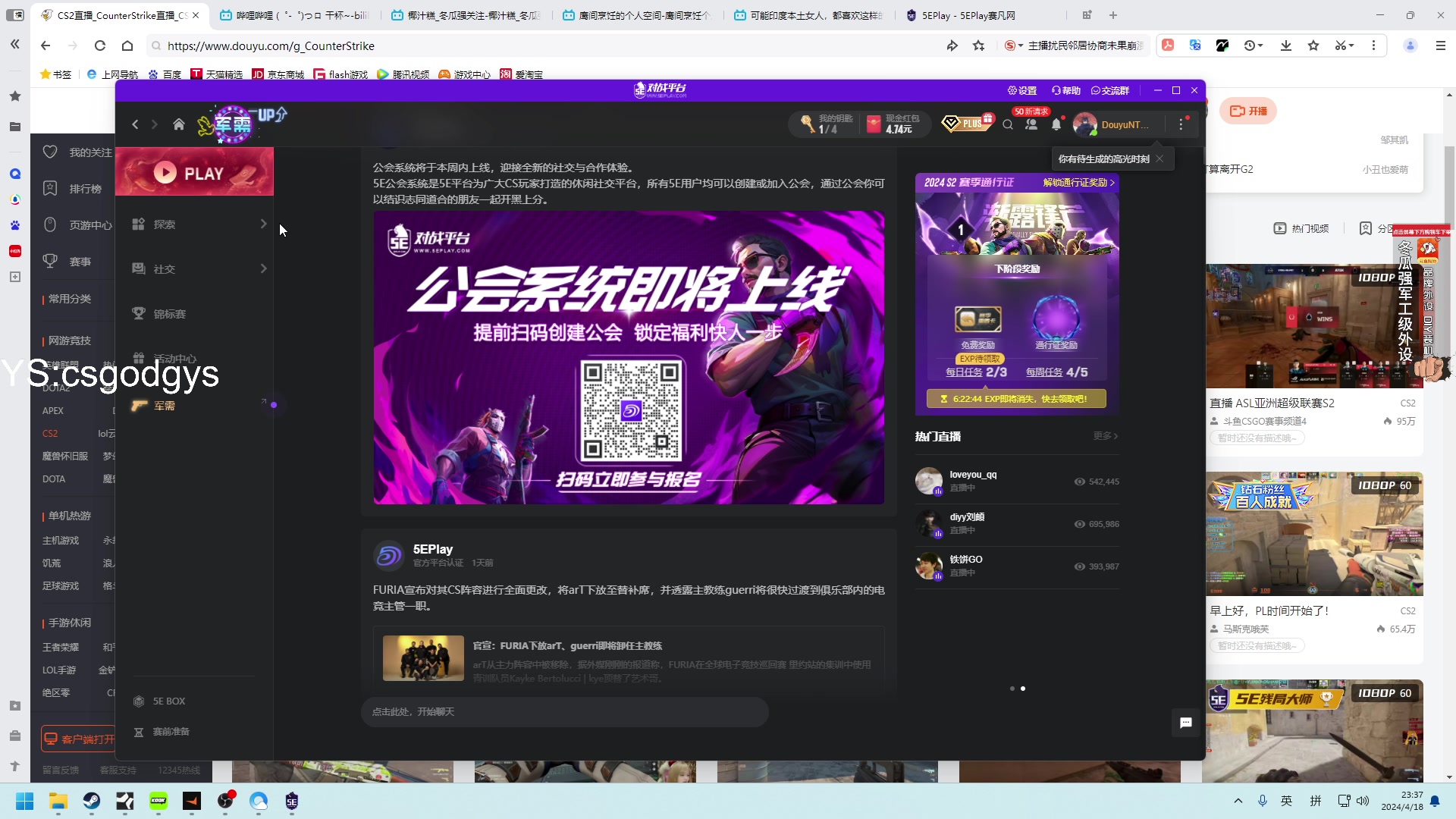1456x819 pixels.
Task: Expand the 探索 menu chevron
Action: 263,224
